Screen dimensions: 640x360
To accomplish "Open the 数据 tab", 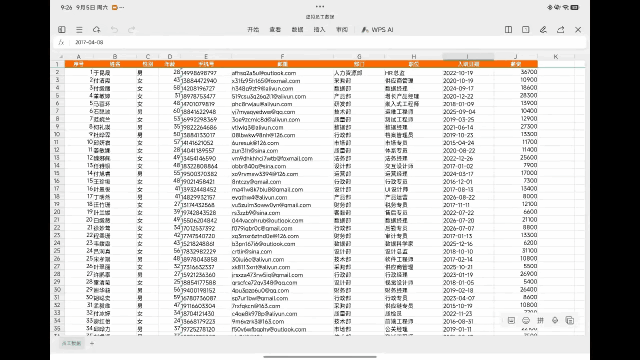I will 297,29.
